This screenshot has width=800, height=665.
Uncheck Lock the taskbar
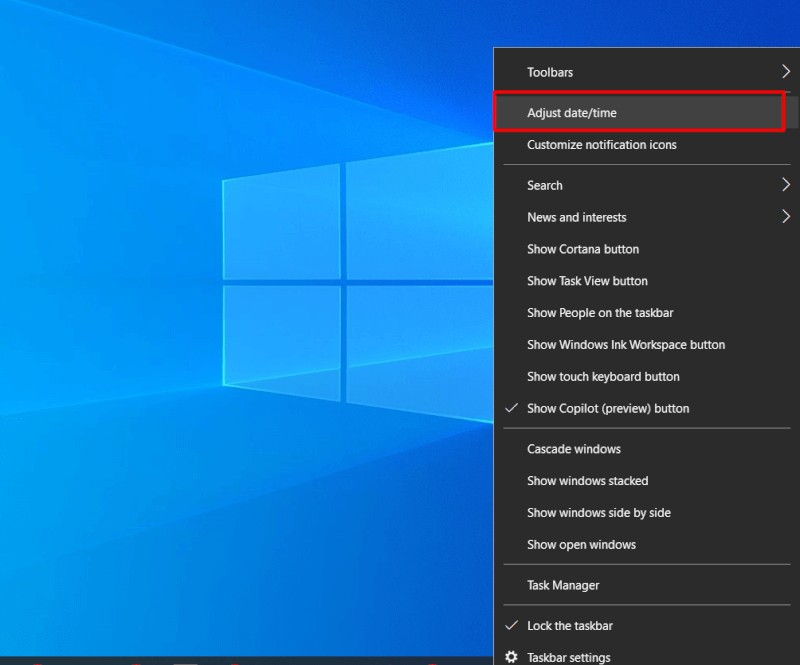646,626
